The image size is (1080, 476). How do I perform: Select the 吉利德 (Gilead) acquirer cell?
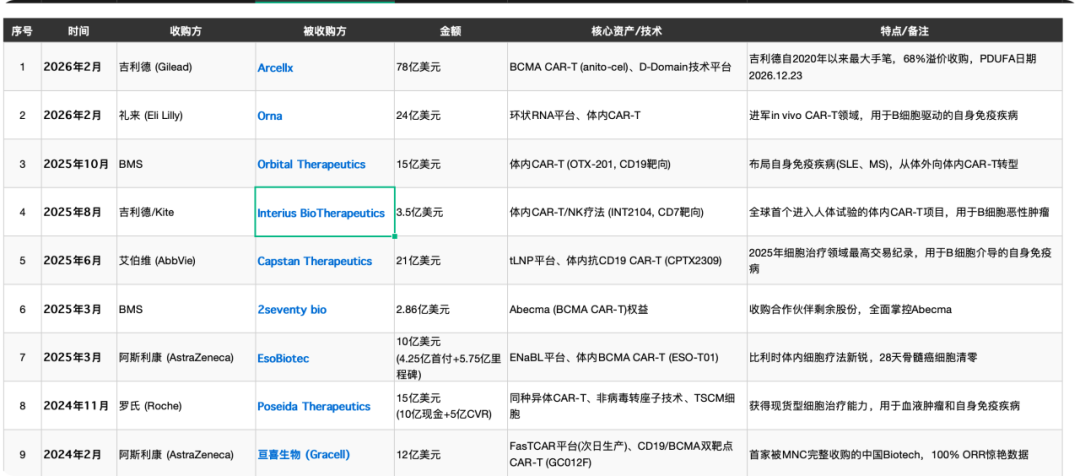[x=186, y=68]
